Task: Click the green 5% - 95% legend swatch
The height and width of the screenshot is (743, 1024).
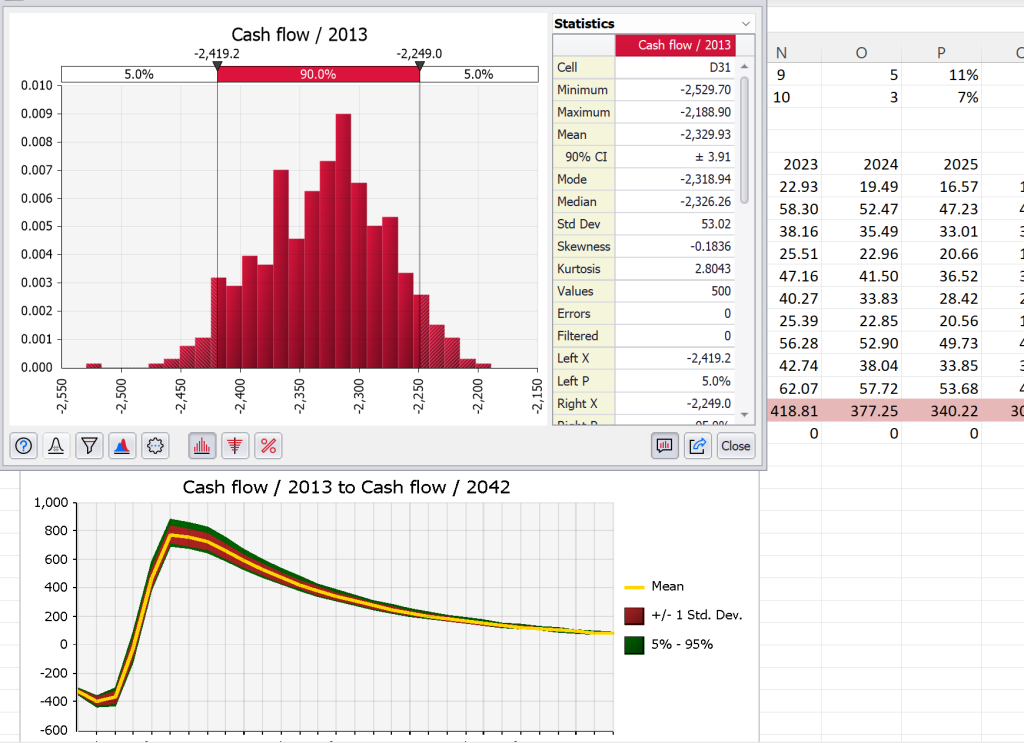Action: (x=633, y=644)
